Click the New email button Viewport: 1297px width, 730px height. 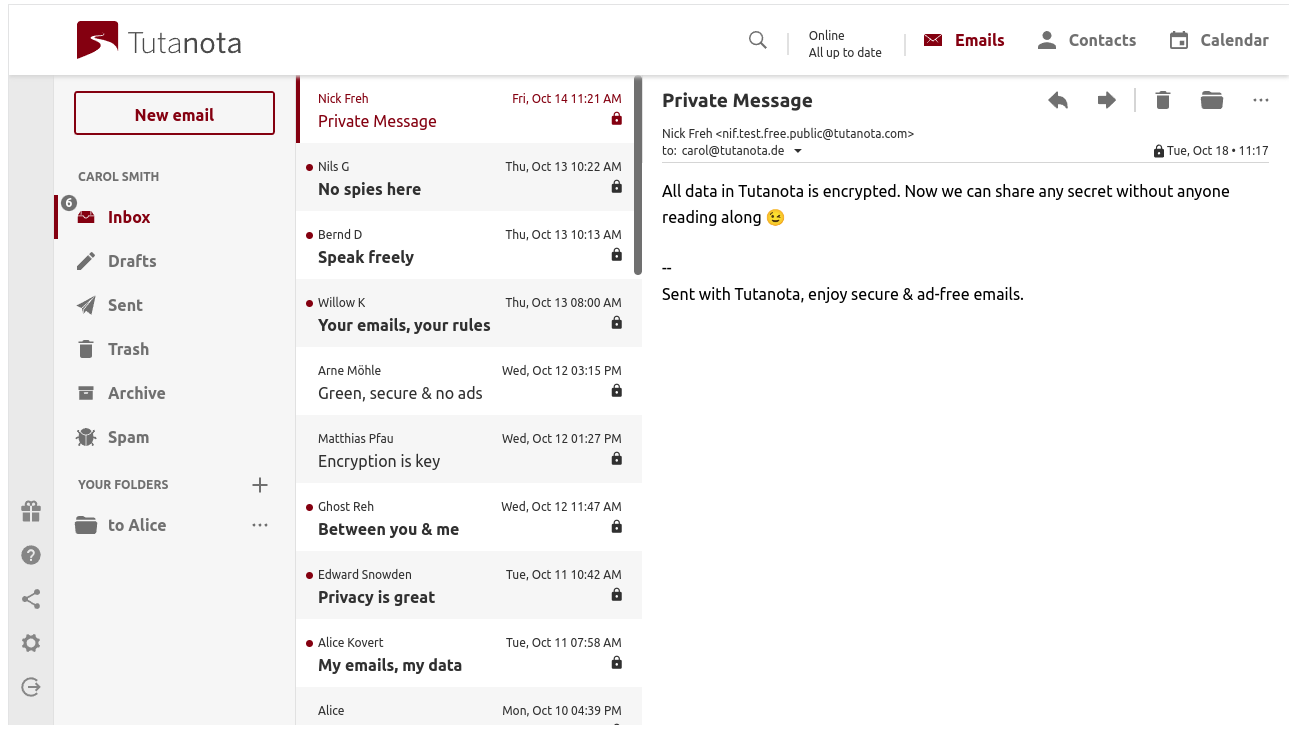coord(174,114)
